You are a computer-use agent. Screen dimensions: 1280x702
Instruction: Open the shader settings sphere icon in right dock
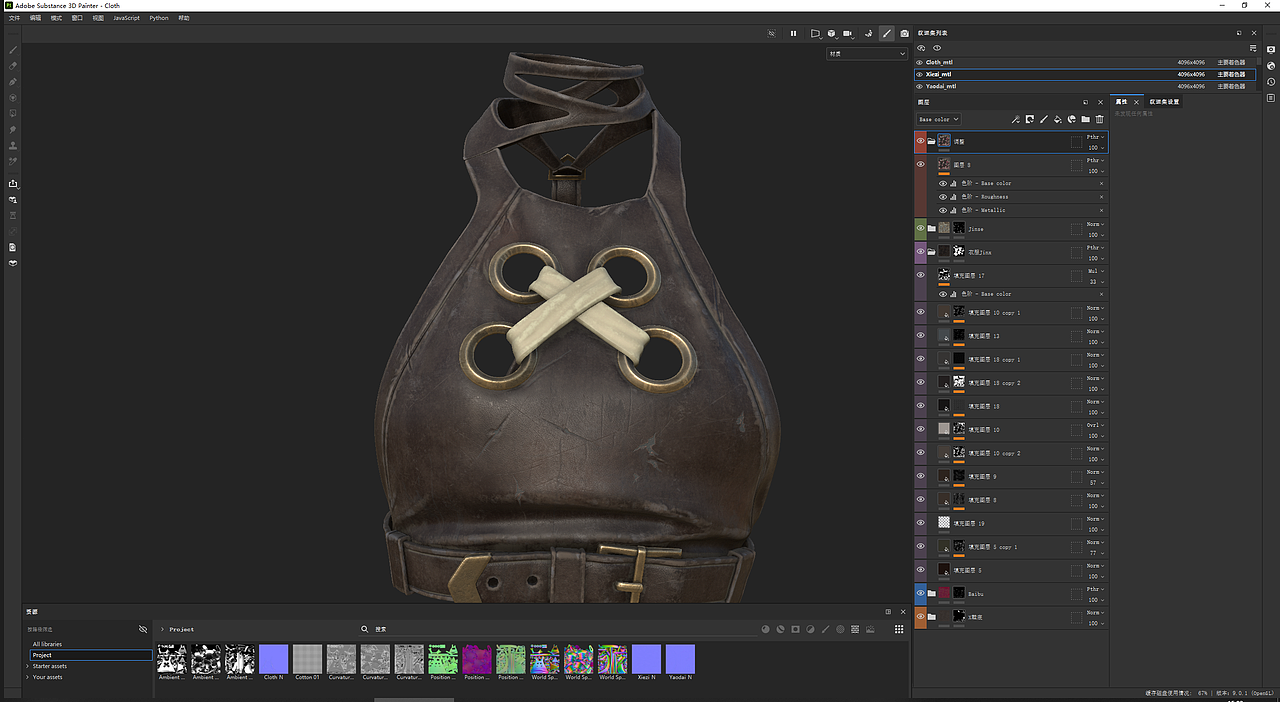point(1271,64)
